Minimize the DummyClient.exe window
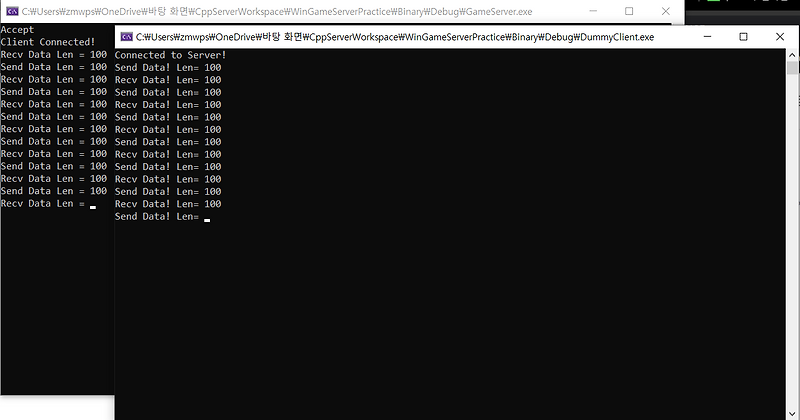The height and width of the screenshot is (420, 800). click(x=707, y=37)
